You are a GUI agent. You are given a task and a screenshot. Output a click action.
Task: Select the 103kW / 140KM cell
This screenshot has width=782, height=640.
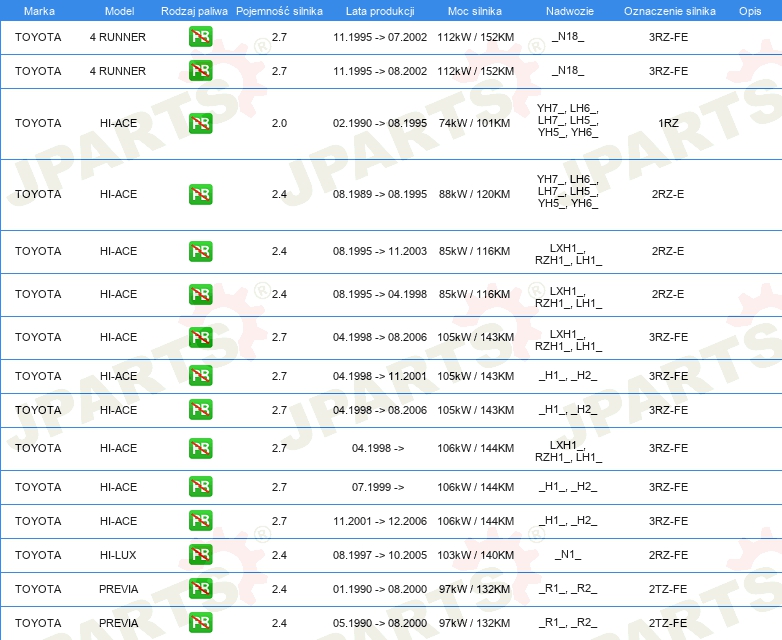(475, 555)
